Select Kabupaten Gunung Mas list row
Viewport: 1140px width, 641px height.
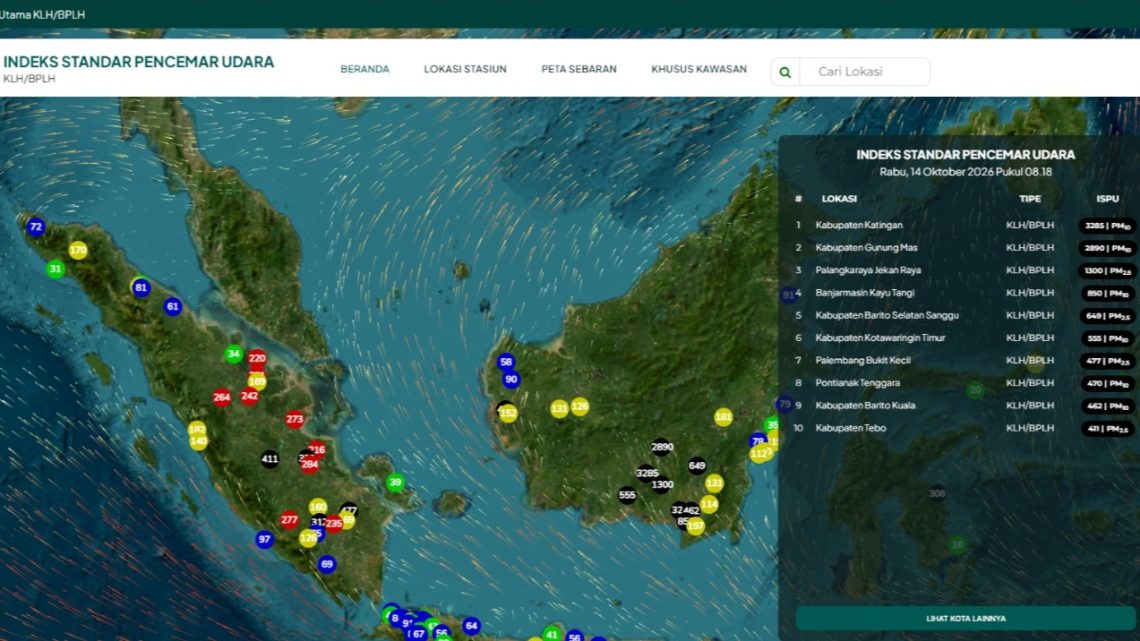[966, 248]
